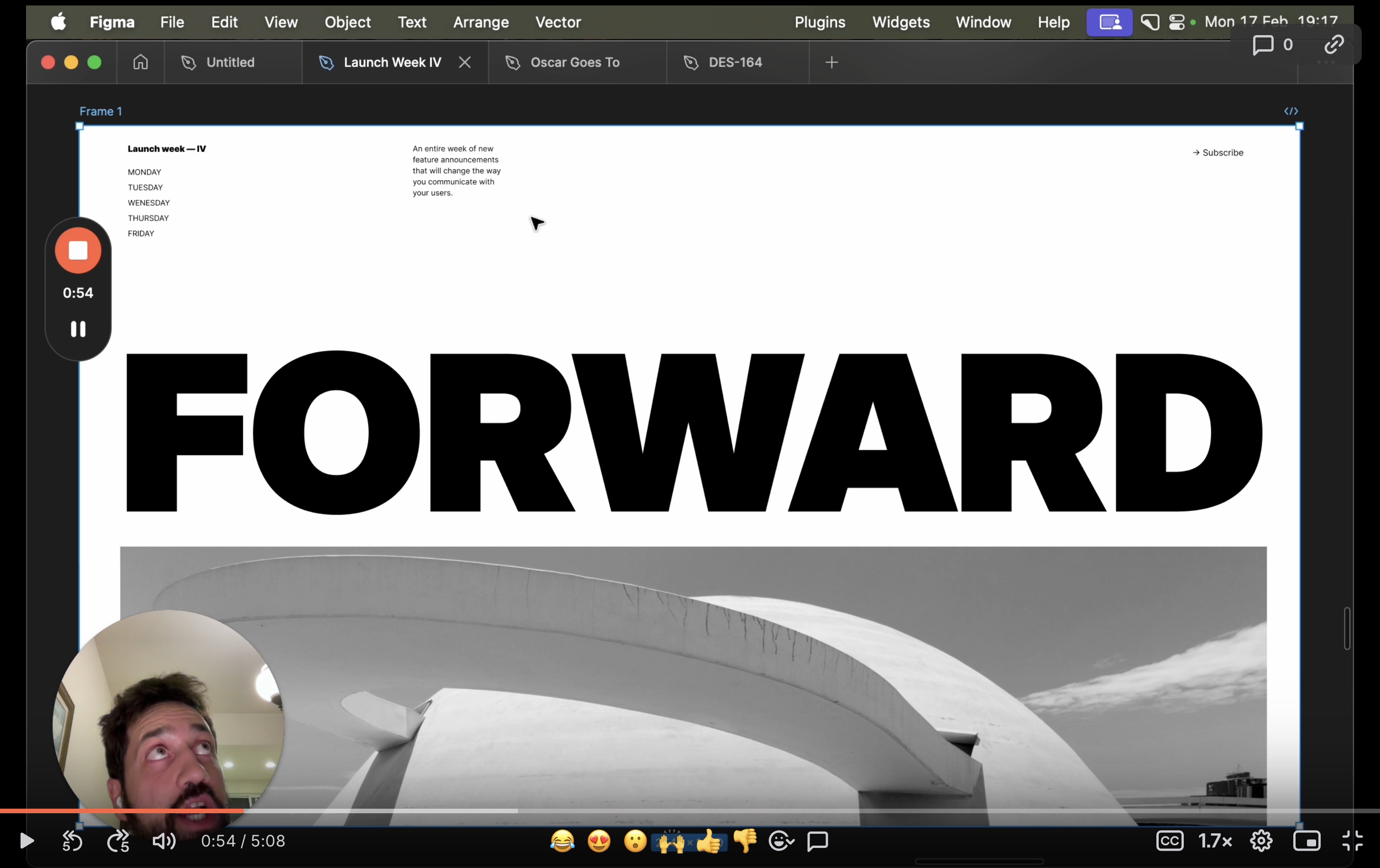Copy the video link using chain icon
Screen dimensions: 1380x868
[x=1334, y=45]
